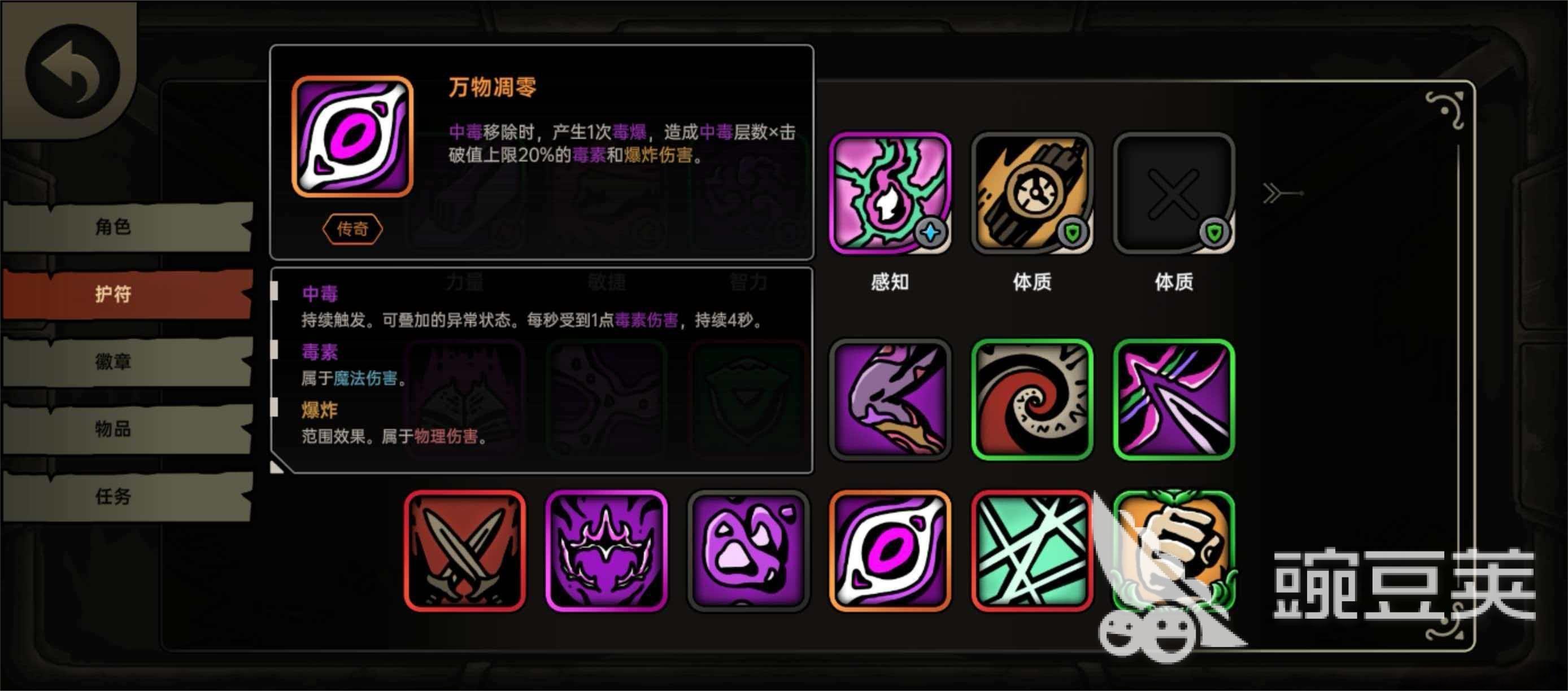1568x691 pixels.
Task: Click the empty 体质 slot with X
Action: 1174,193
